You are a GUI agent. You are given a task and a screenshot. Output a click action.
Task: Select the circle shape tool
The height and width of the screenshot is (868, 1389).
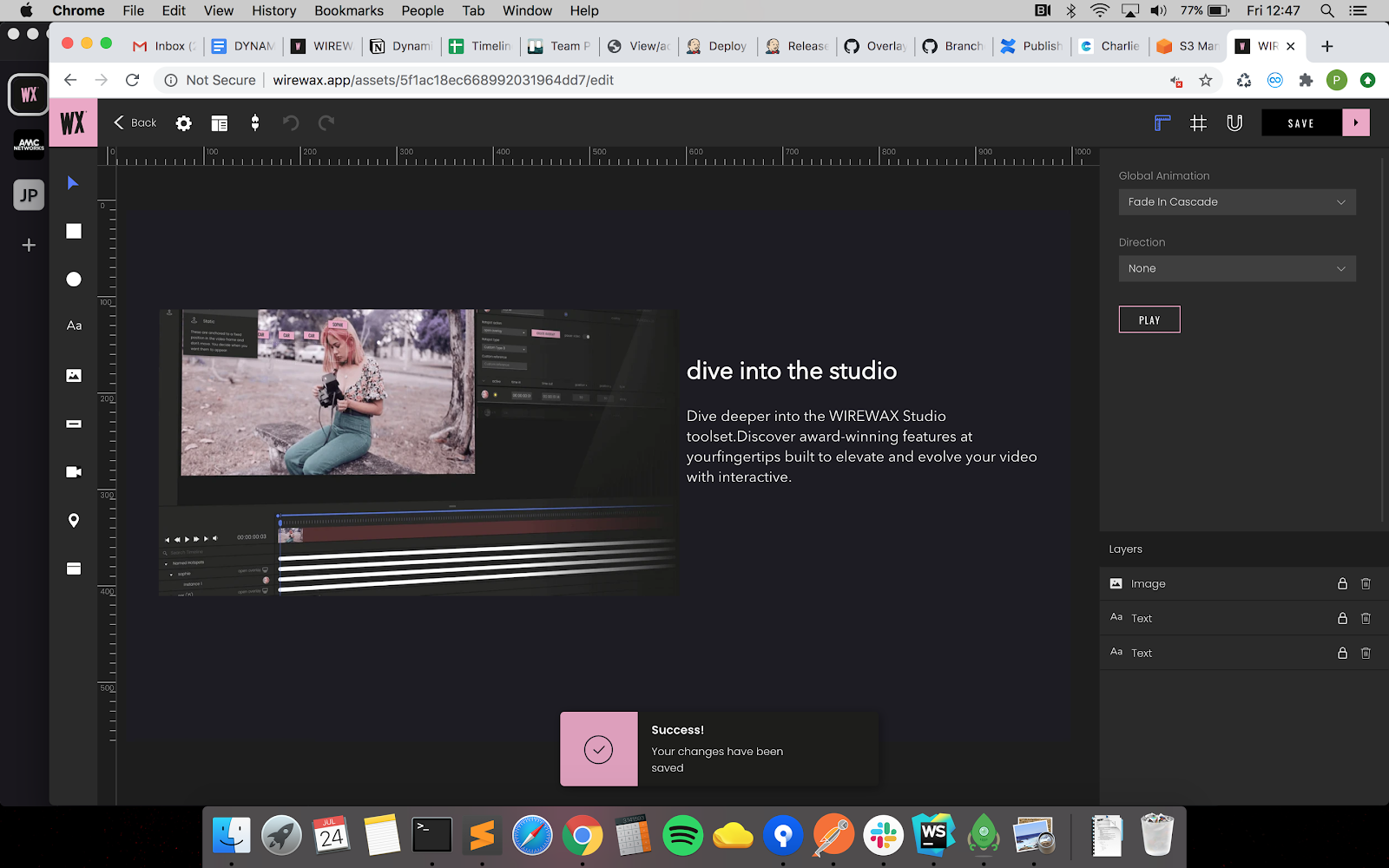coord(74,279)
